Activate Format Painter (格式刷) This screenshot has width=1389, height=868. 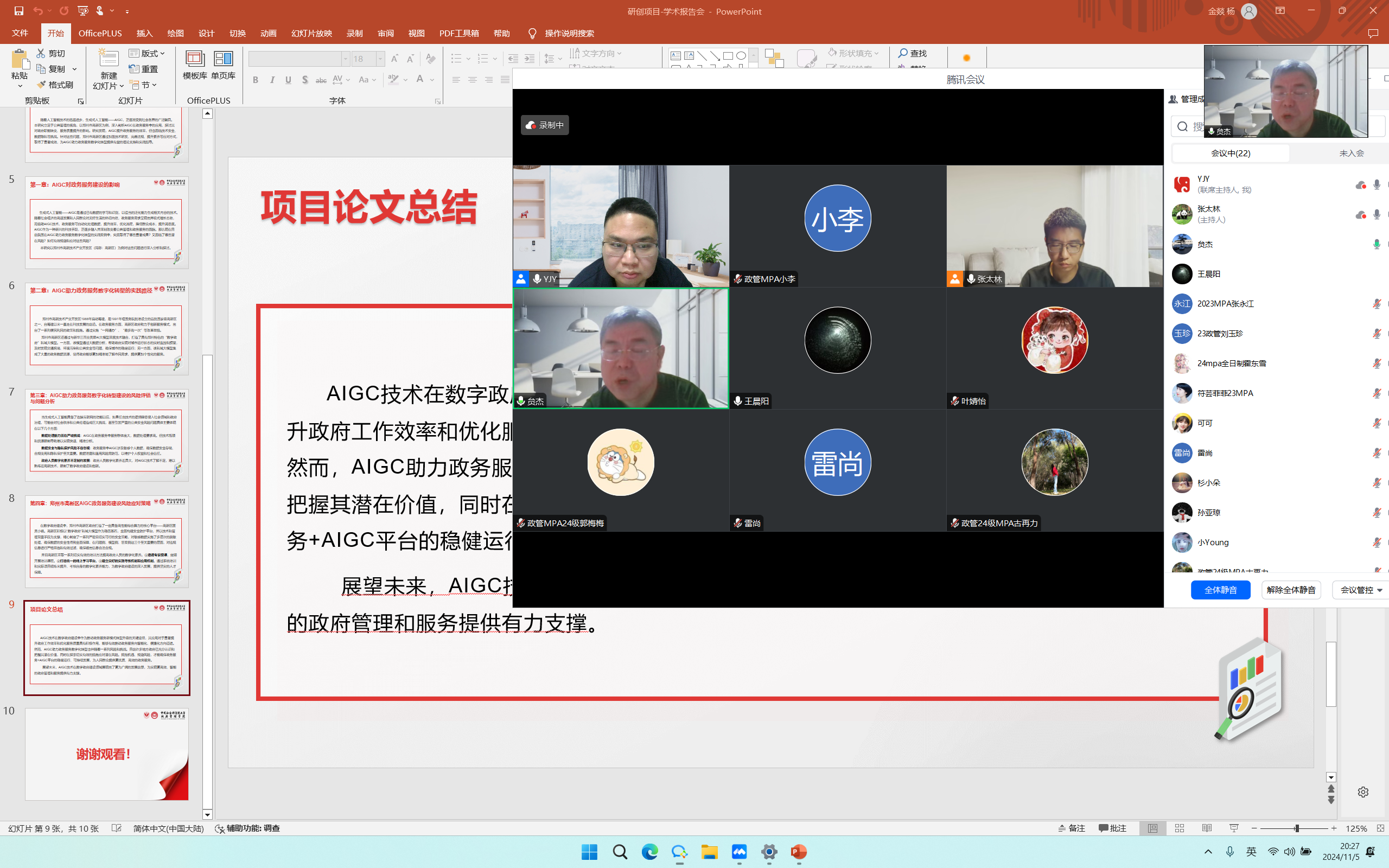tap(55, 85)
